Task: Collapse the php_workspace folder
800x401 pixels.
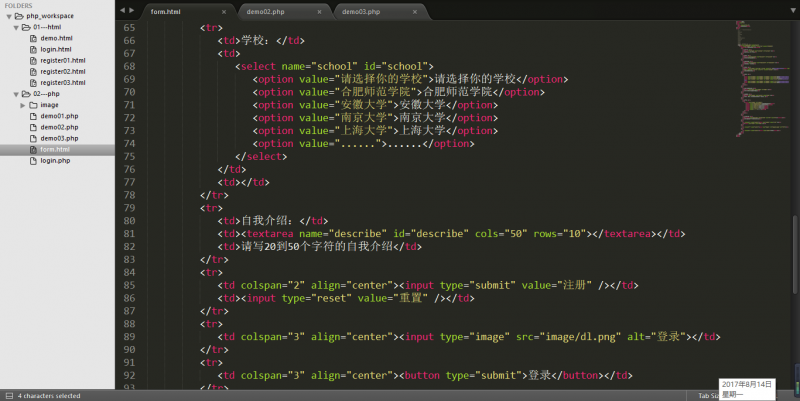Action: point(8,16)
